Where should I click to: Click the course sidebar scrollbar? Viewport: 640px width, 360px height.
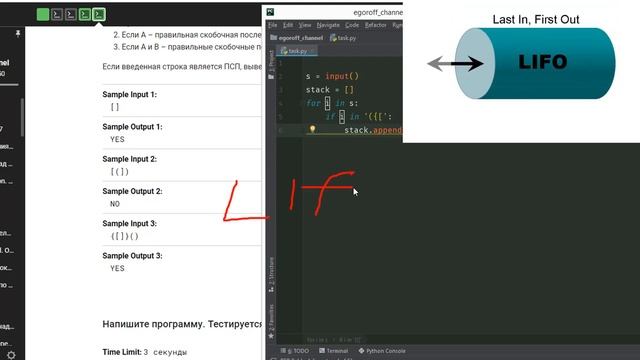click(22, 117)
